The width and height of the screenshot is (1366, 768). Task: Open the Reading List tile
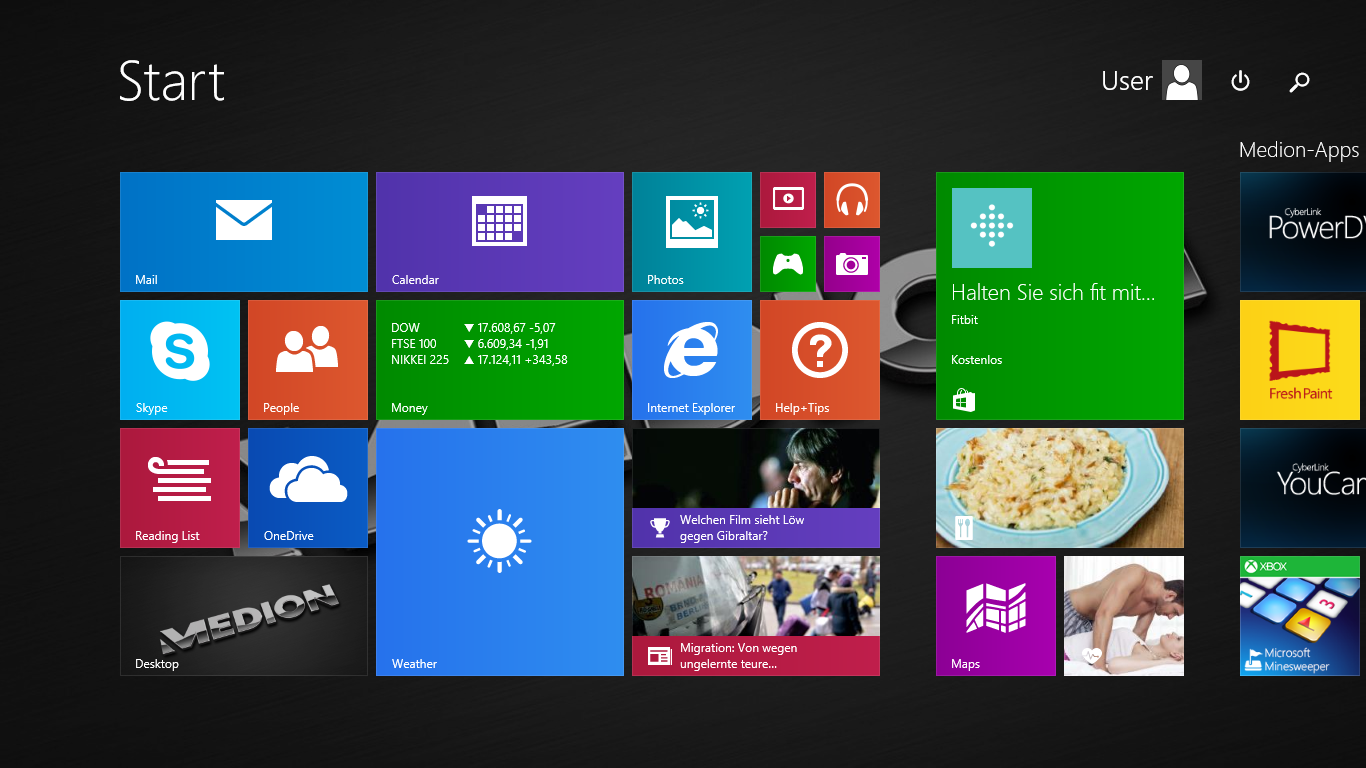(180, 488)
